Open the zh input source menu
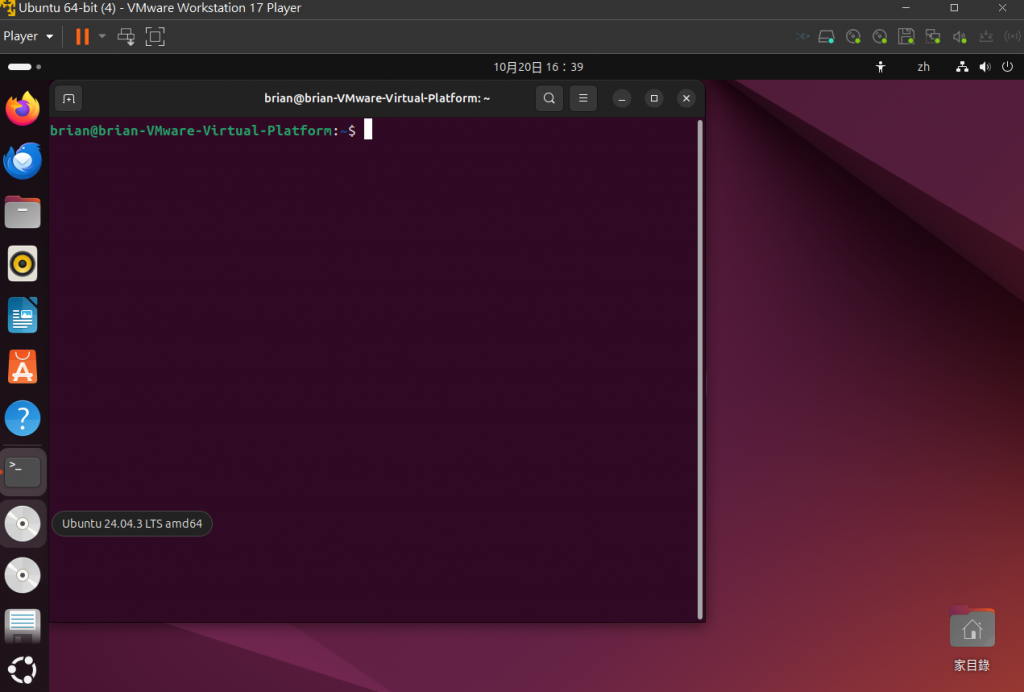This screenshot has height=692, width=1024. pos(923,67)
